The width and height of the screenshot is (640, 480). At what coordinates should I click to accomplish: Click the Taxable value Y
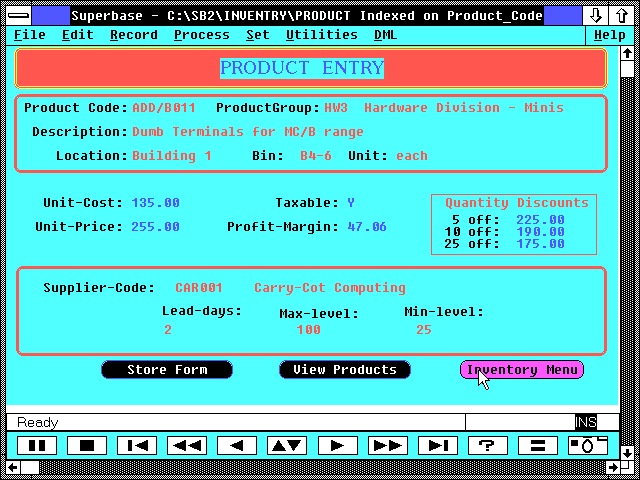[351, 203]
